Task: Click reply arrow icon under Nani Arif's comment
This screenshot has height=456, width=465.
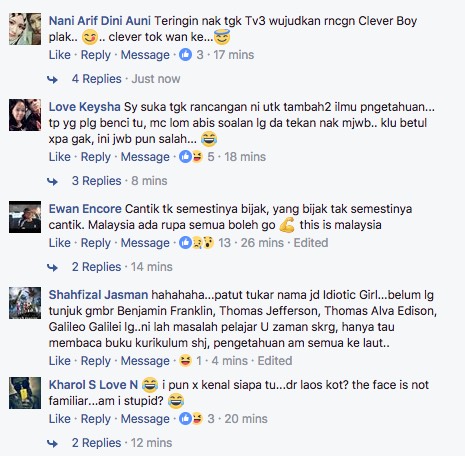Action: (x=52, y=79)
